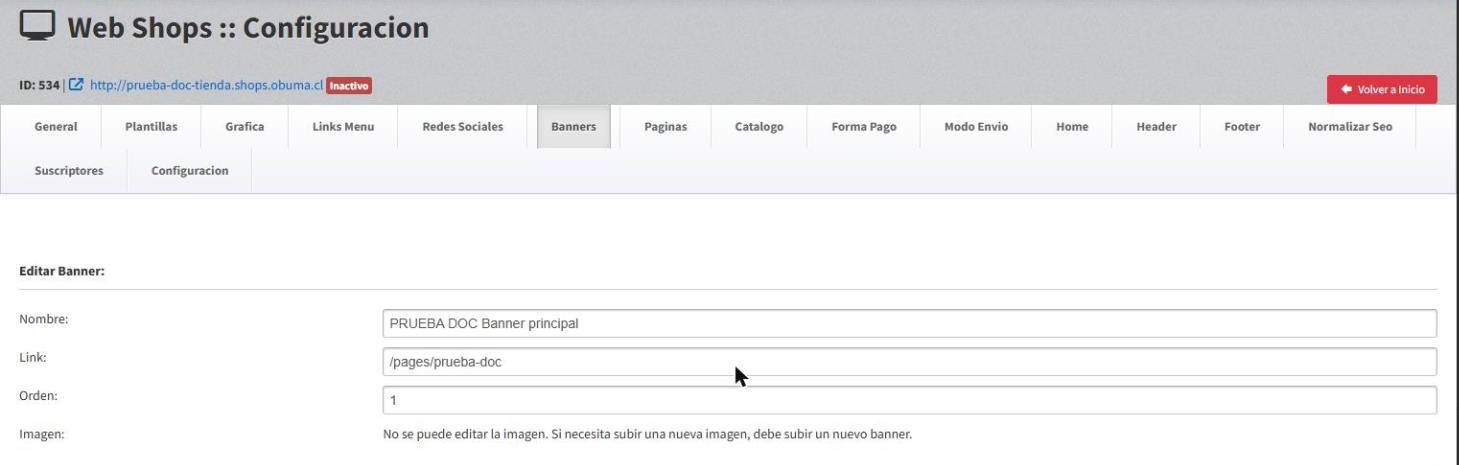Open the Plantillas tab

[151, 127]
